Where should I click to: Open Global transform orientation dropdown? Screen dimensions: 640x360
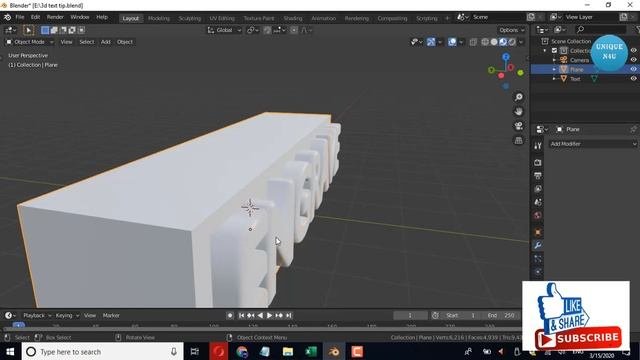[224, 30]
